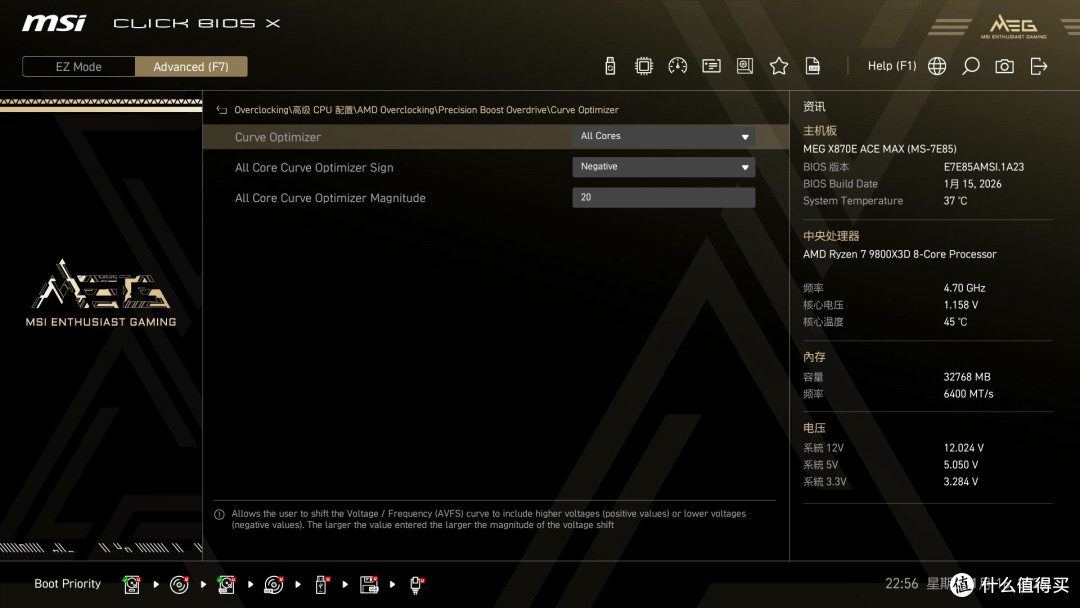Viewport: 1080px width, 608px height.
Task: Go back using the breadcrumb return arrow
Action: 222,110
